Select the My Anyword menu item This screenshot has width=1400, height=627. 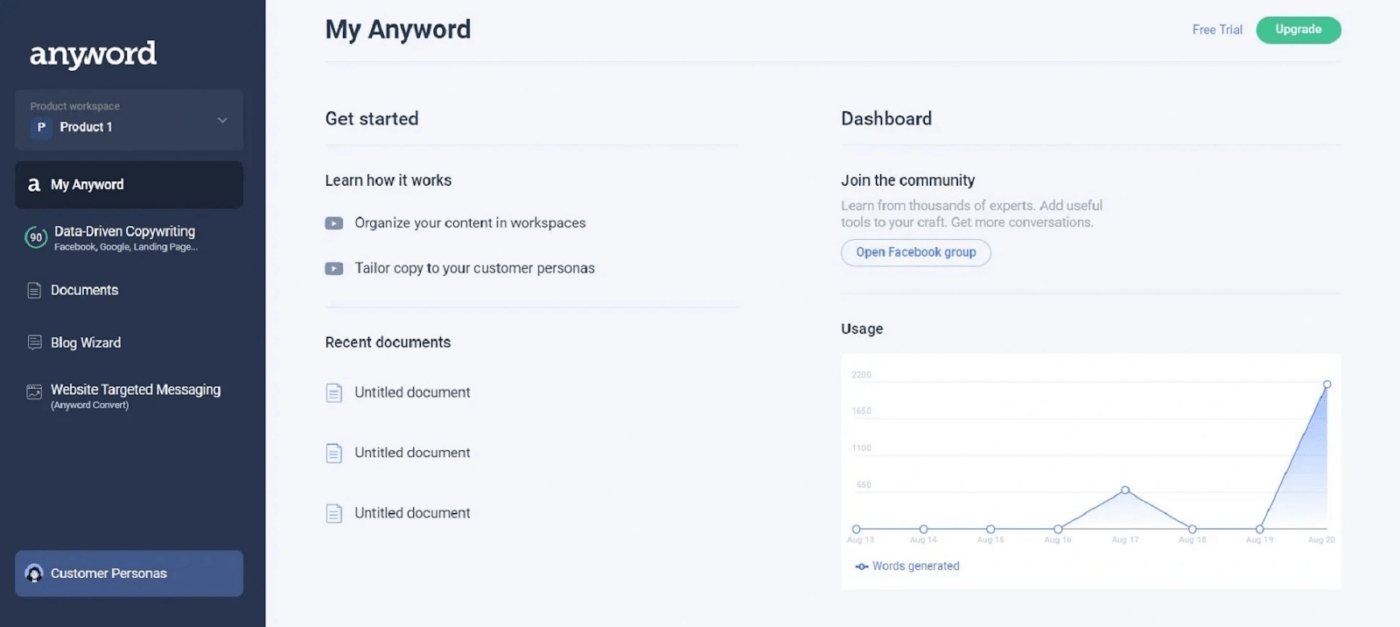[x=129, y=185]
